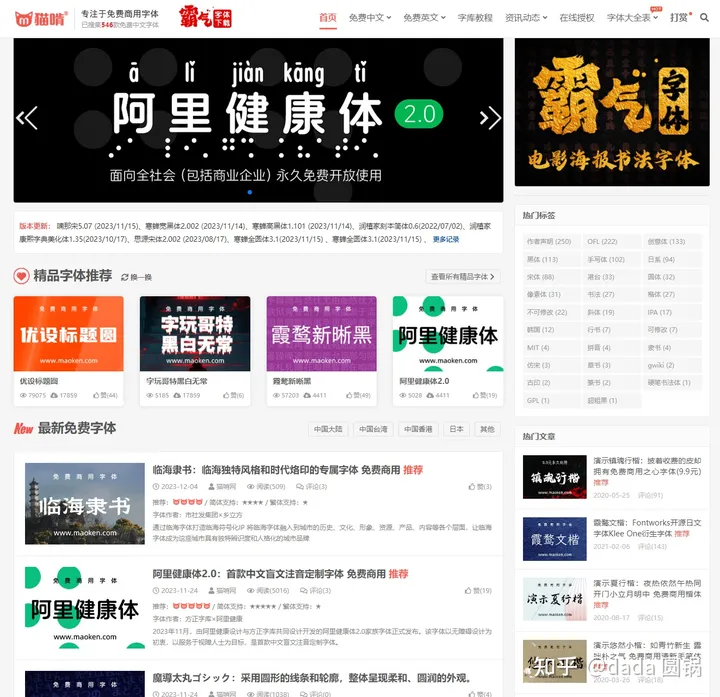Click download count icon on 优设标题圆 card

pyautogui.click(x=54, y=395)
